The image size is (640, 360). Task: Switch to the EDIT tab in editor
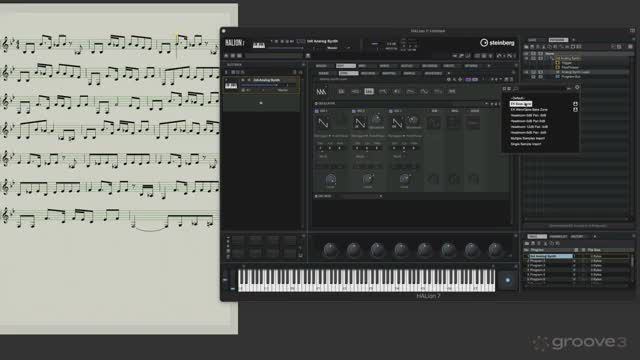345,66
